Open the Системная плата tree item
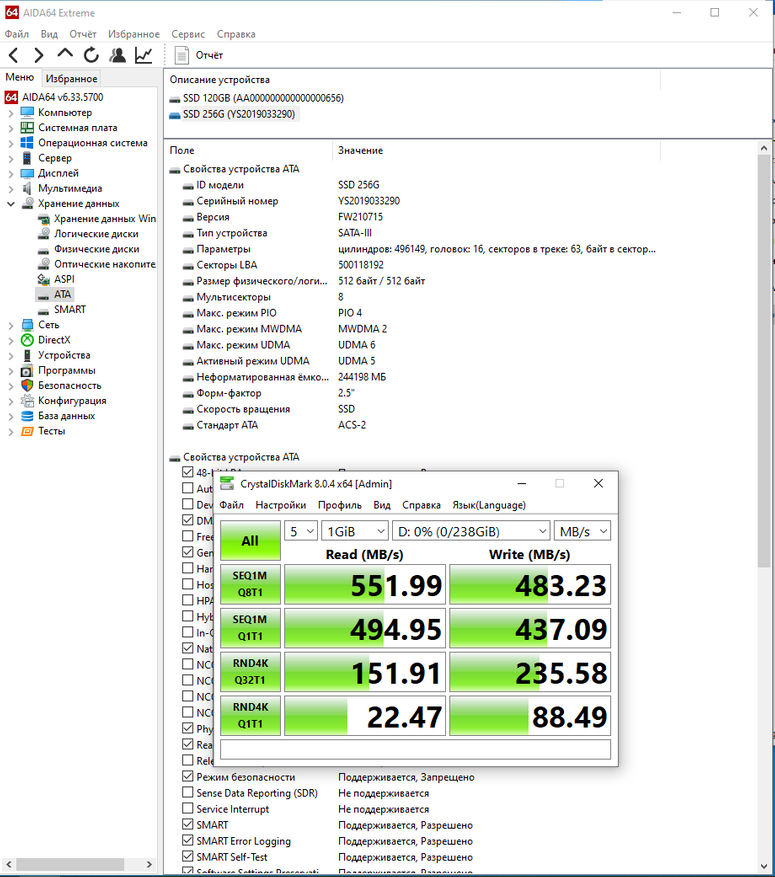 pyautogui.click(x=78, y=128)
